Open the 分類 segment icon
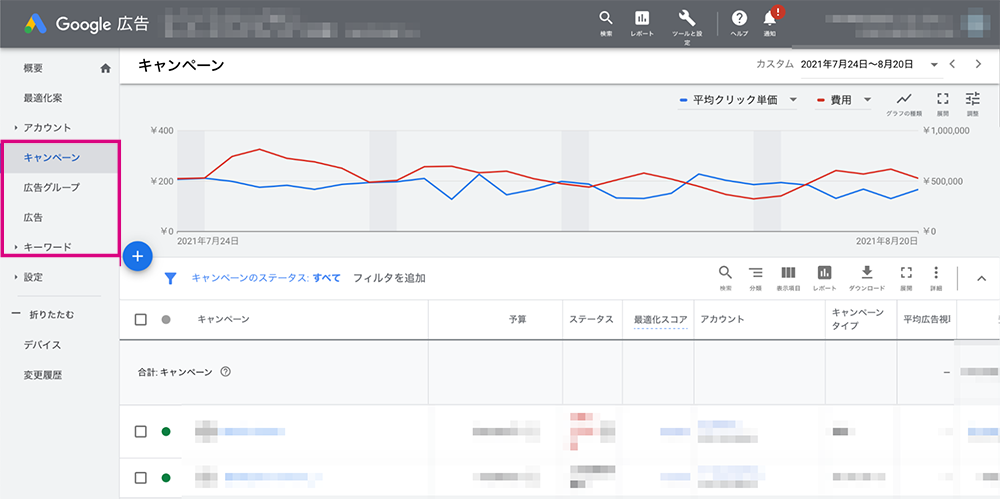 click(755, 273)
